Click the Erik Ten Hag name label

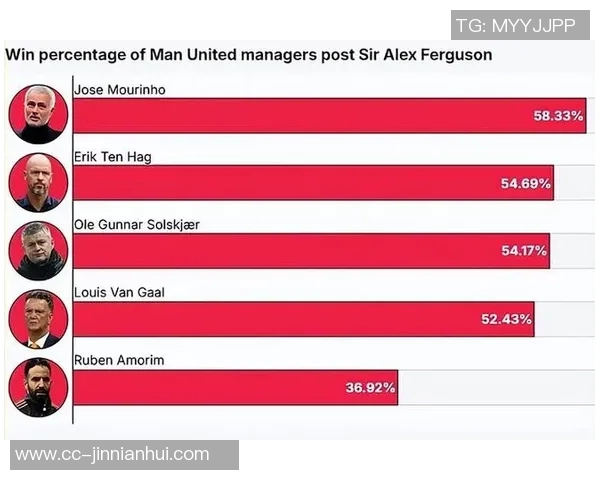[x=113, y=157]
